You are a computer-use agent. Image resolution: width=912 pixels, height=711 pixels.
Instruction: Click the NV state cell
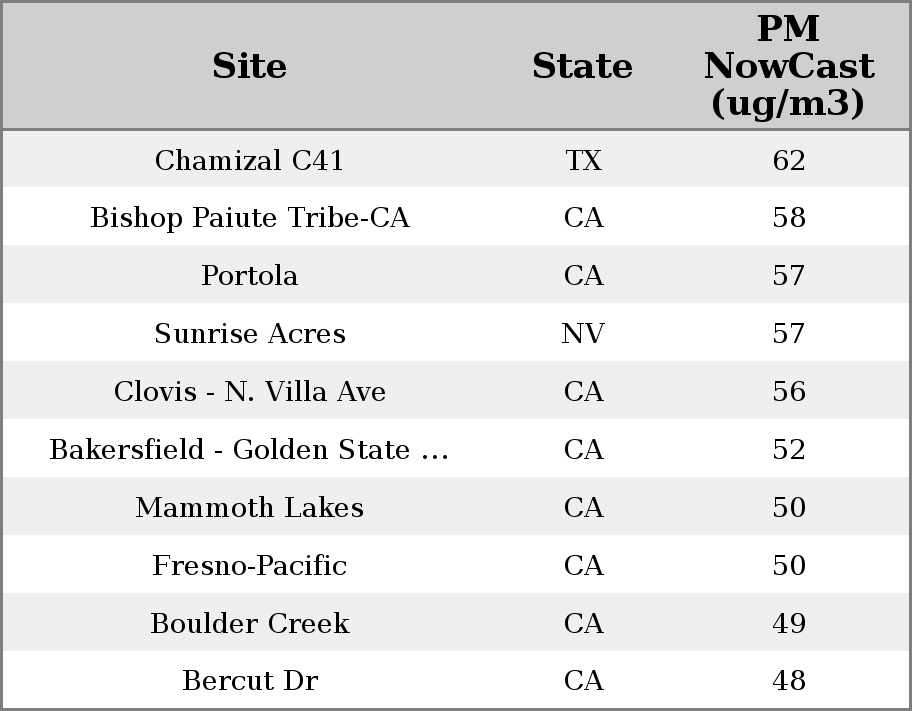[583, 334]
